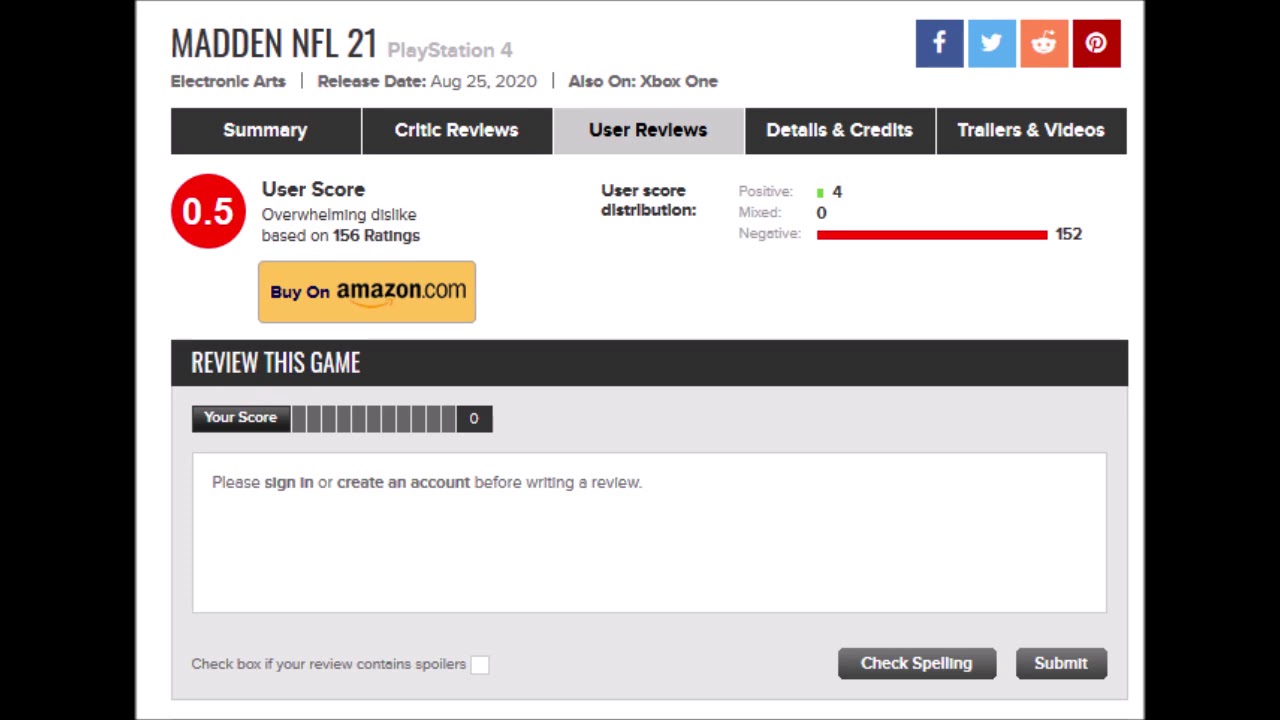Follow the 'sign in' link
Viewport: 1280px width, 720px height.
pyautogui.click(x=289, y=482)
